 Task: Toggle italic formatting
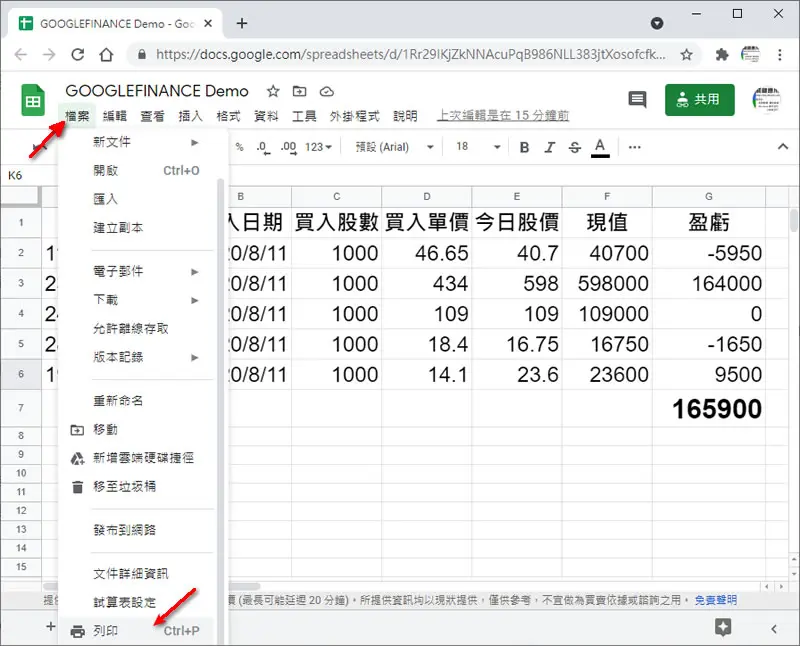click(x=549, y=147)
